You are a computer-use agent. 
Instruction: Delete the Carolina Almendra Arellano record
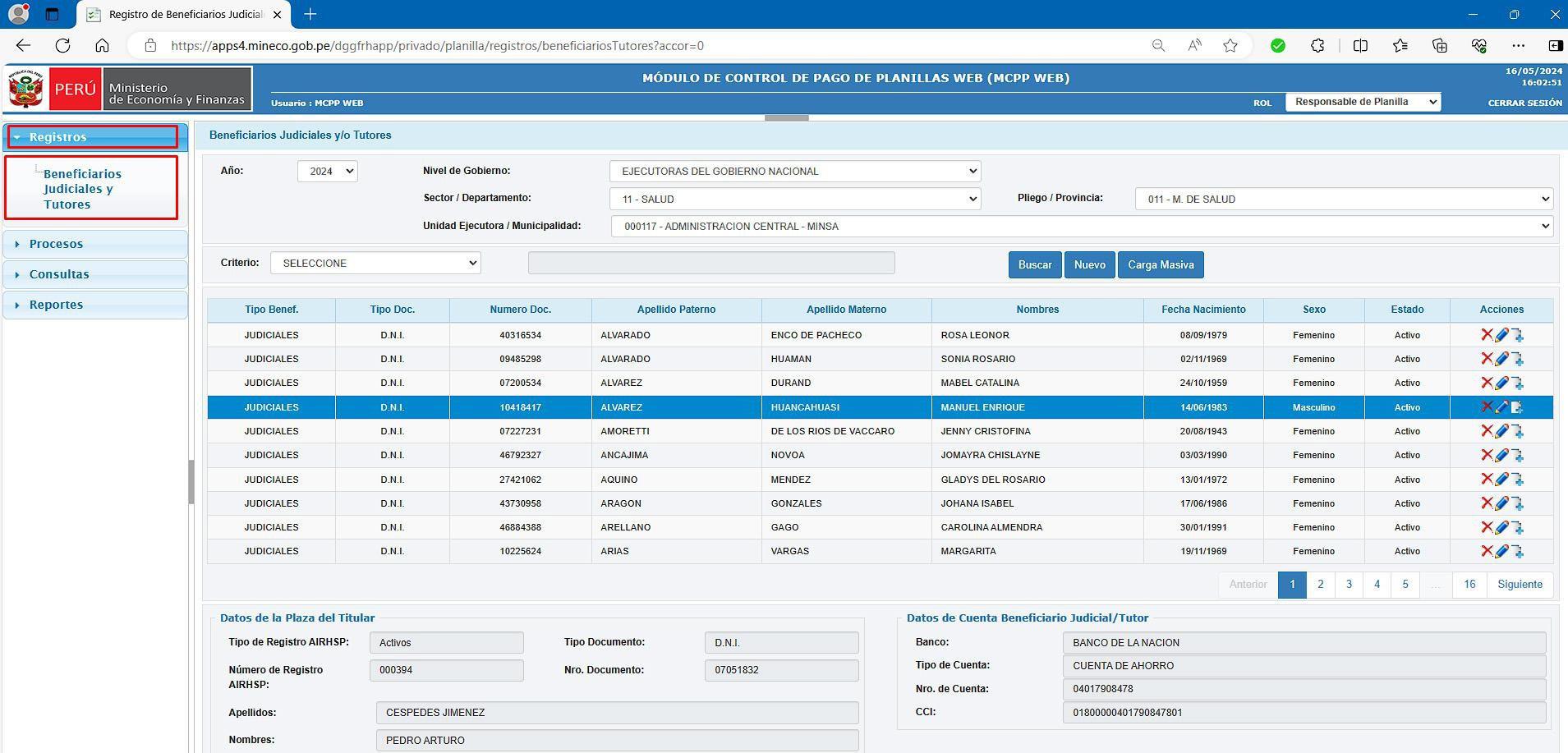click(x=1486, y=527)
